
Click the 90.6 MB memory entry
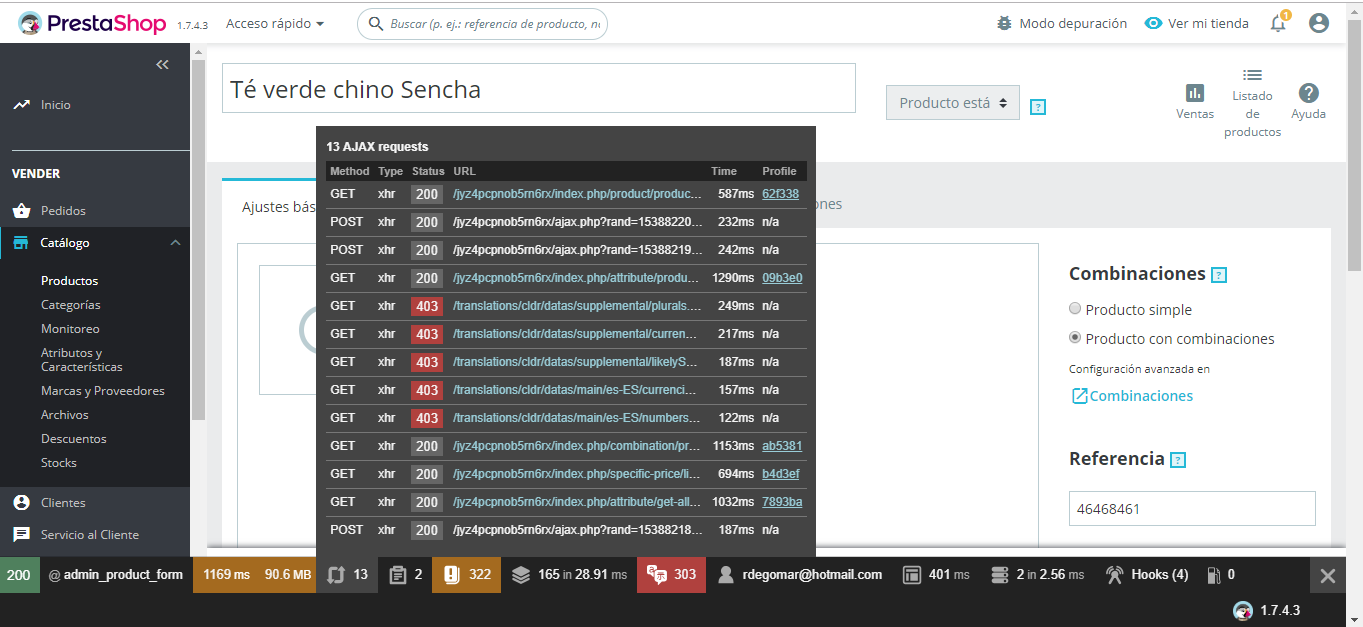(x=288, y=574)
